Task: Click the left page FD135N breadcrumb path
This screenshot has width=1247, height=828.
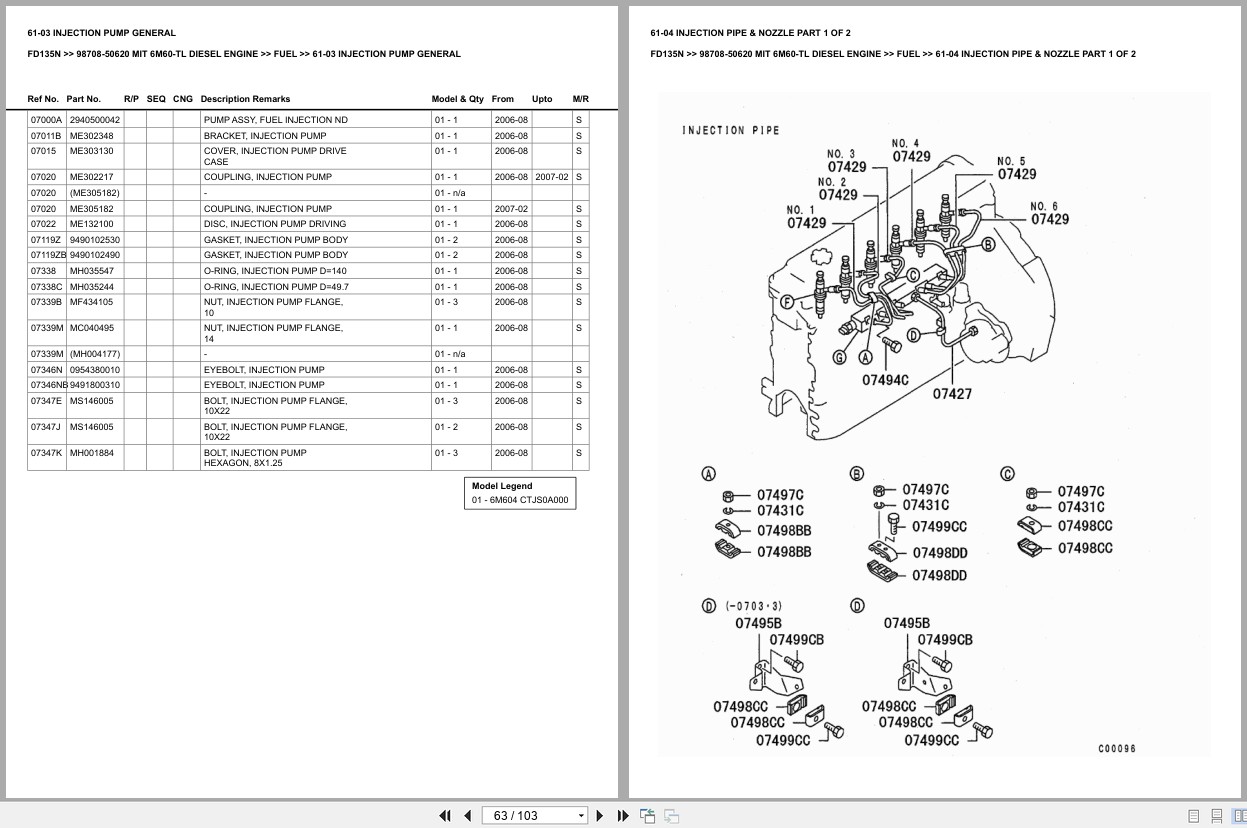Action: (244, 54)
